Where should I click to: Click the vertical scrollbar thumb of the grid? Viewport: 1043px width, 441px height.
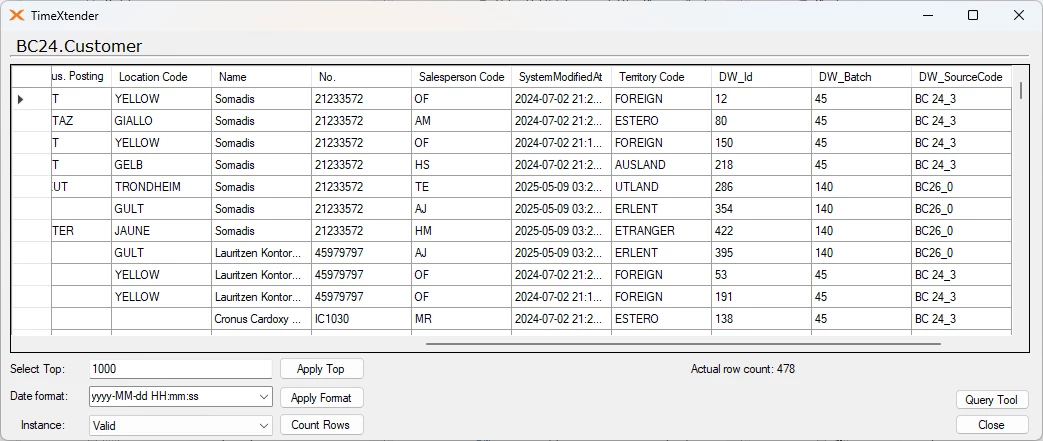pos(1021,90)
